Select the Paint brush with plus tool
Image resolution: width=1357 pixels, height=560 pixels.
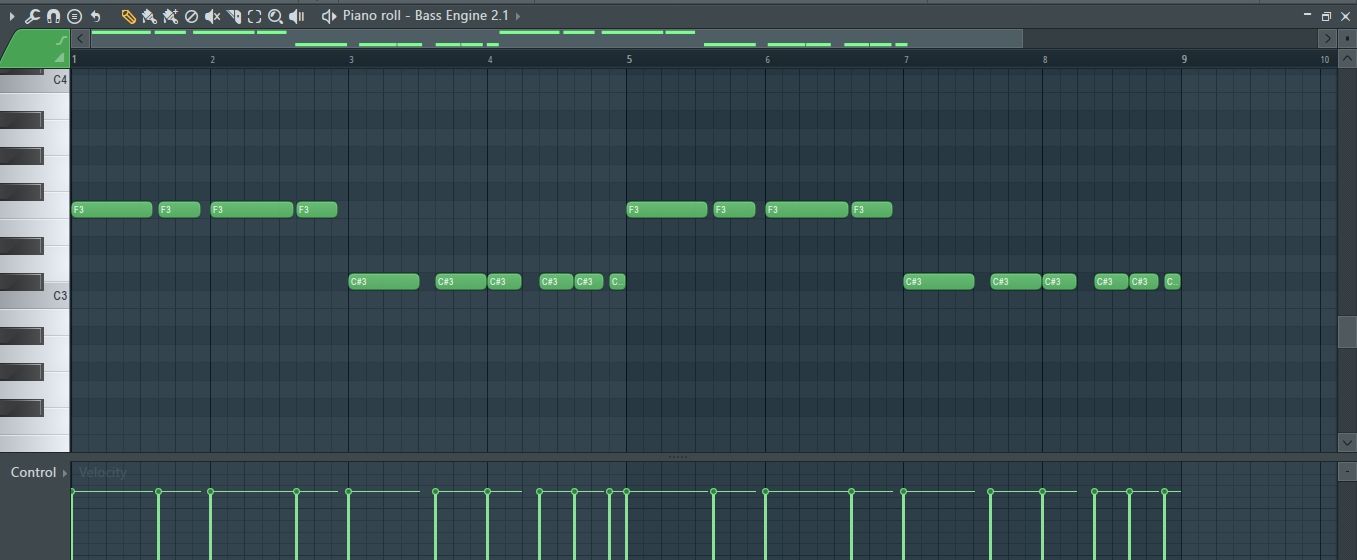pos(170,16)
